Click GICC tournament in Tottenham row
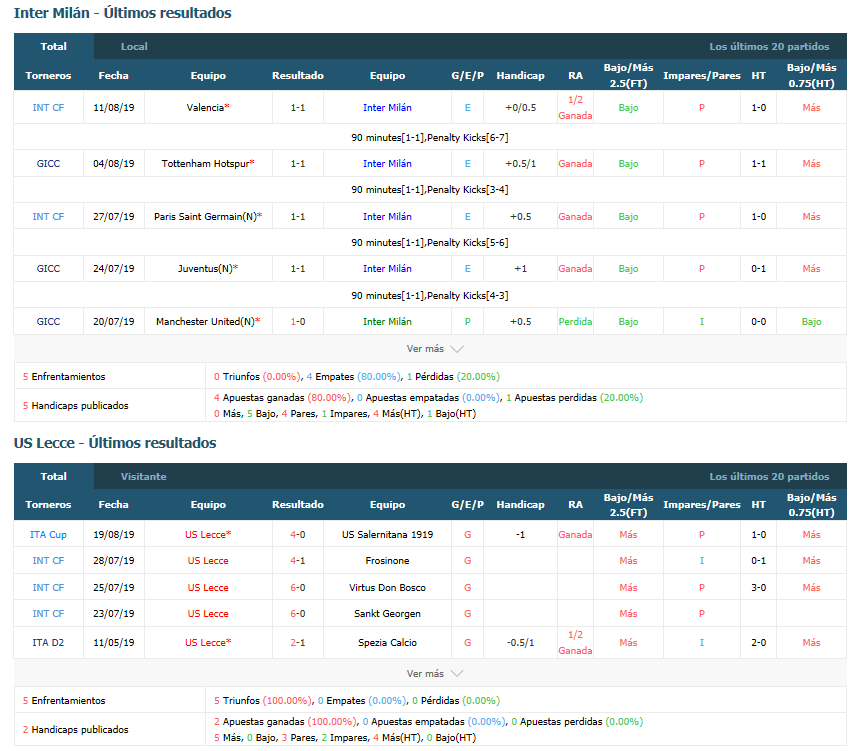This screenshot has height=751, width=856. click(48, 164)
